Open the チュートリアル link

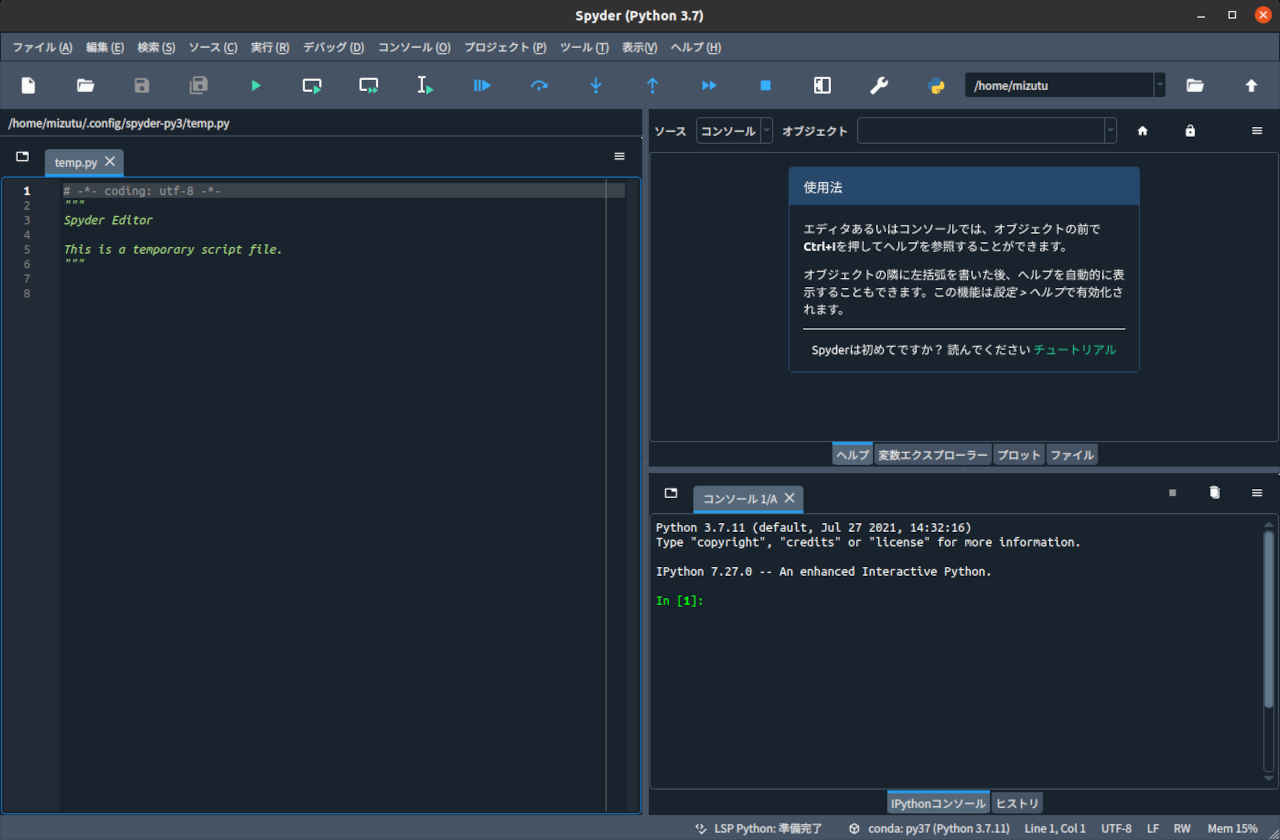point(1075,350)
